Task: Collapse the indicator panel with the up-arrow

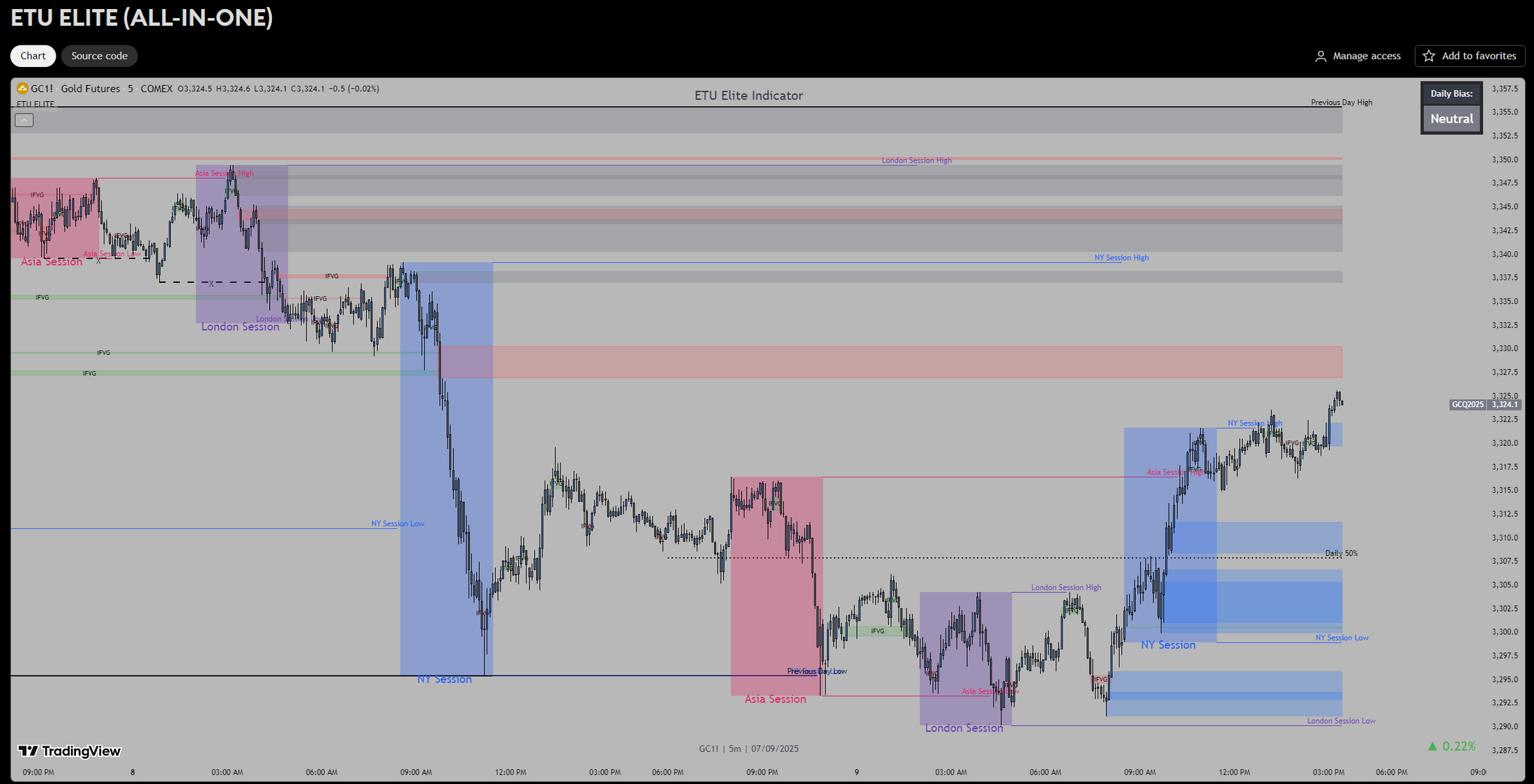Action: tap(24, 119)
